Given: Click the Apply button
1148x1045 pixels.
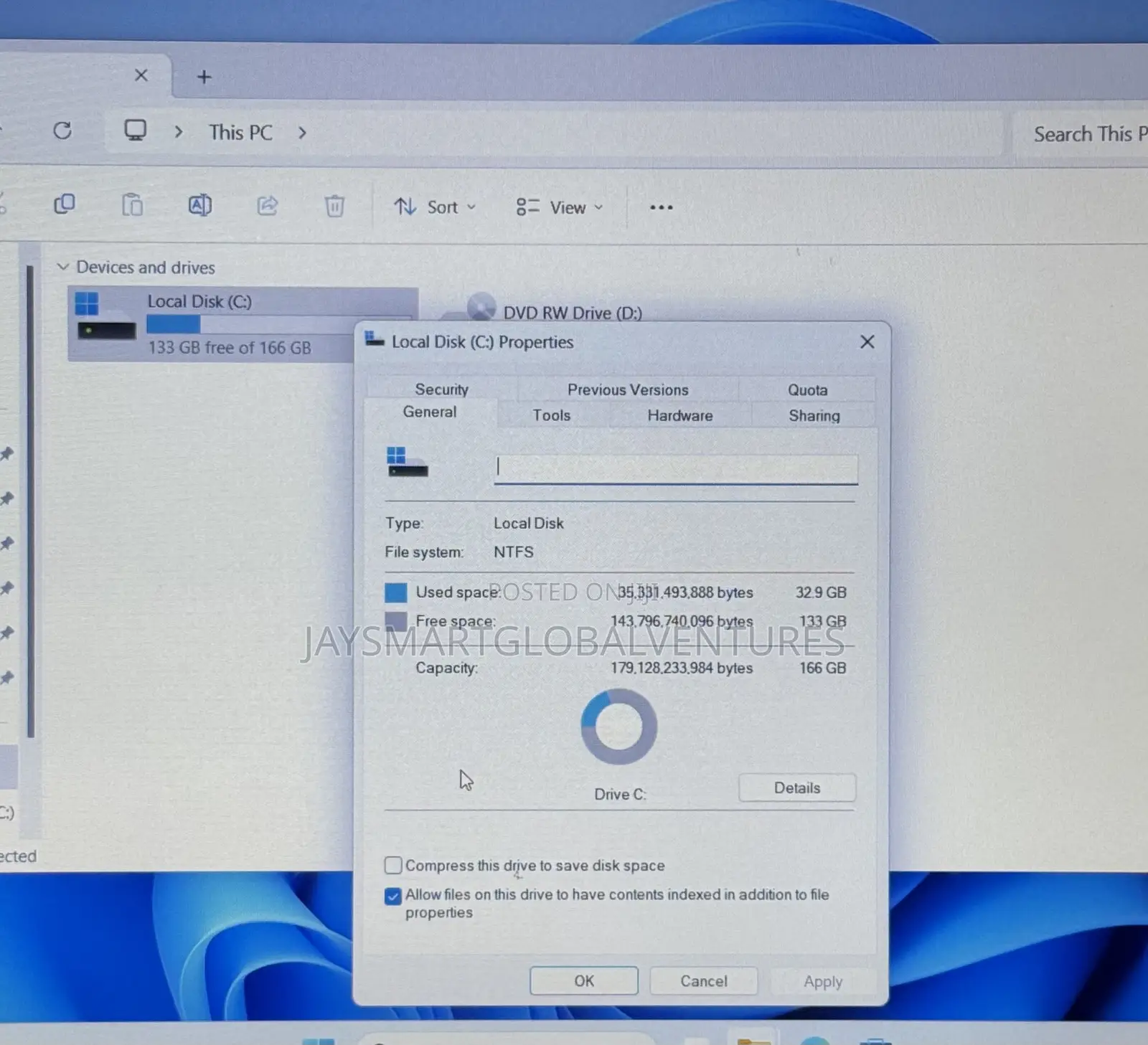Looking at the screenshot, I should coord(823,981).
